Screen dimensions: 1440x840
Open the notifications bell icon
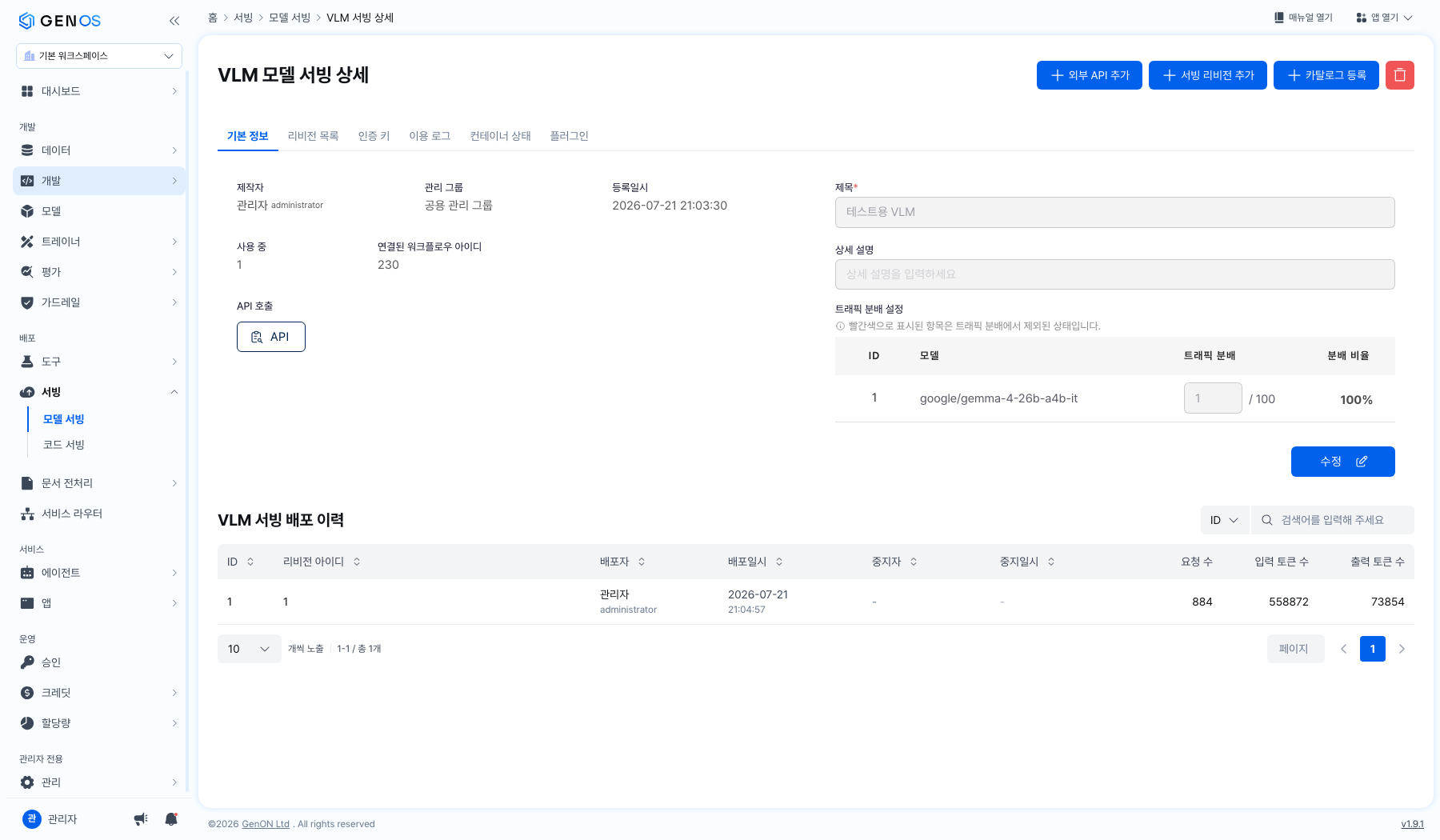(x=171, y=818)
